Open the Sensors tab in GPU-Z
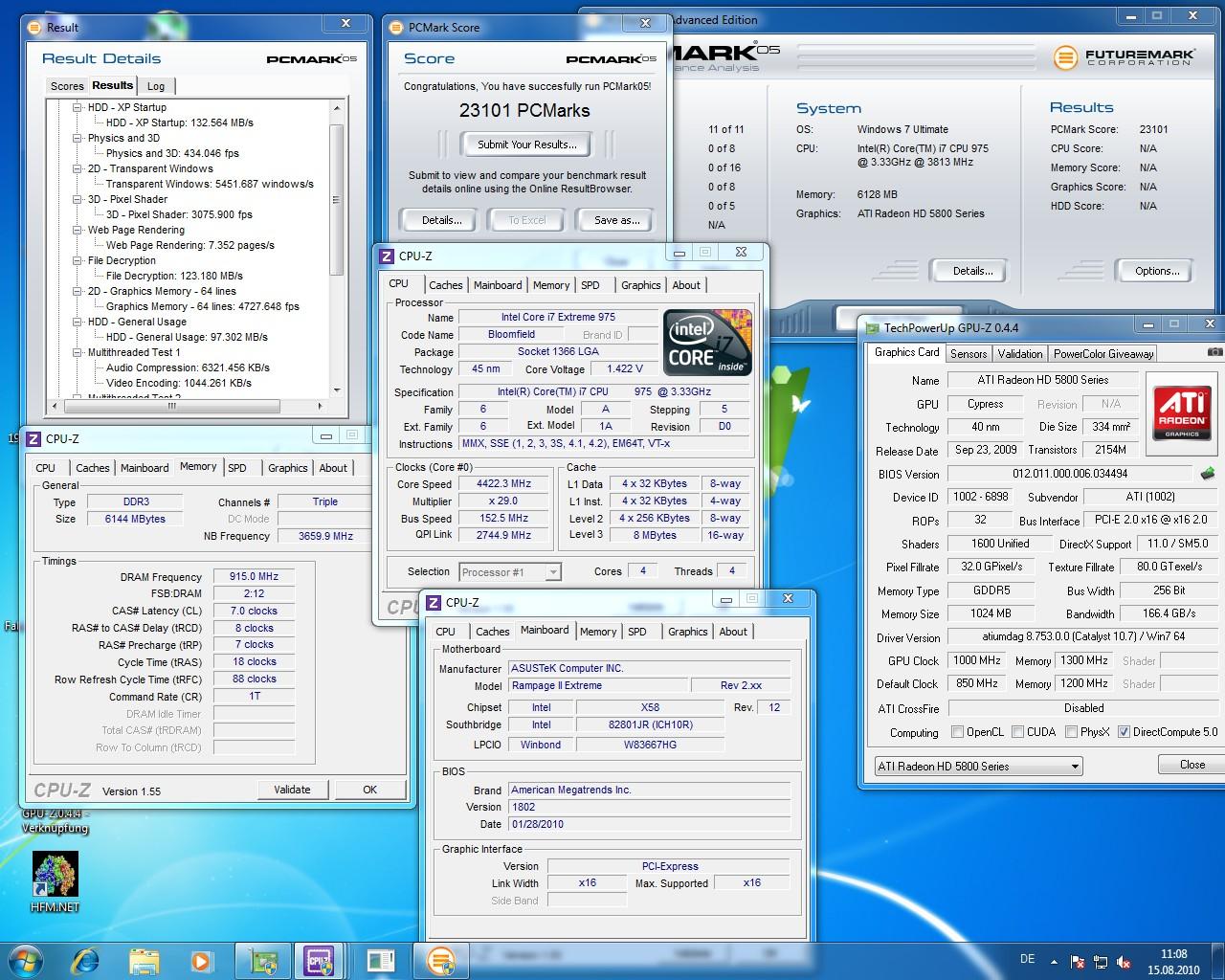Screen dimensions: 1225x980 tap(969, 353)
